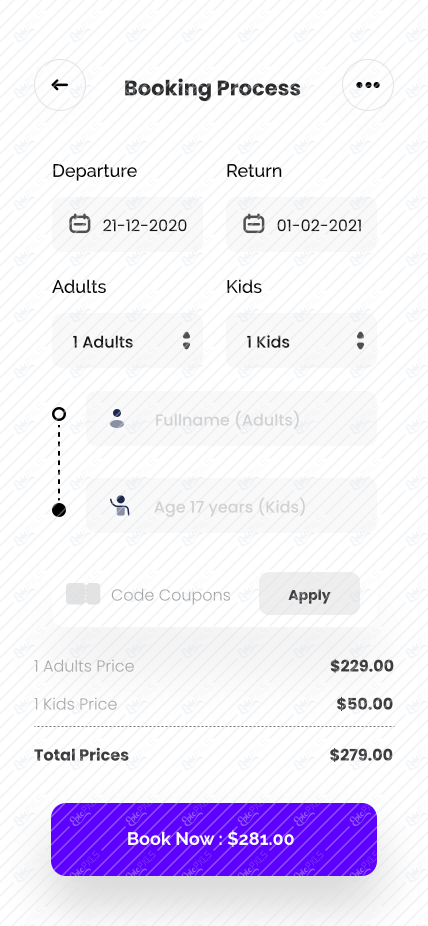Image resolution: width=428 pixels, height=926 pixels.
Task: Open the three-dots more options menu
Action: click(x=368, y=85)
